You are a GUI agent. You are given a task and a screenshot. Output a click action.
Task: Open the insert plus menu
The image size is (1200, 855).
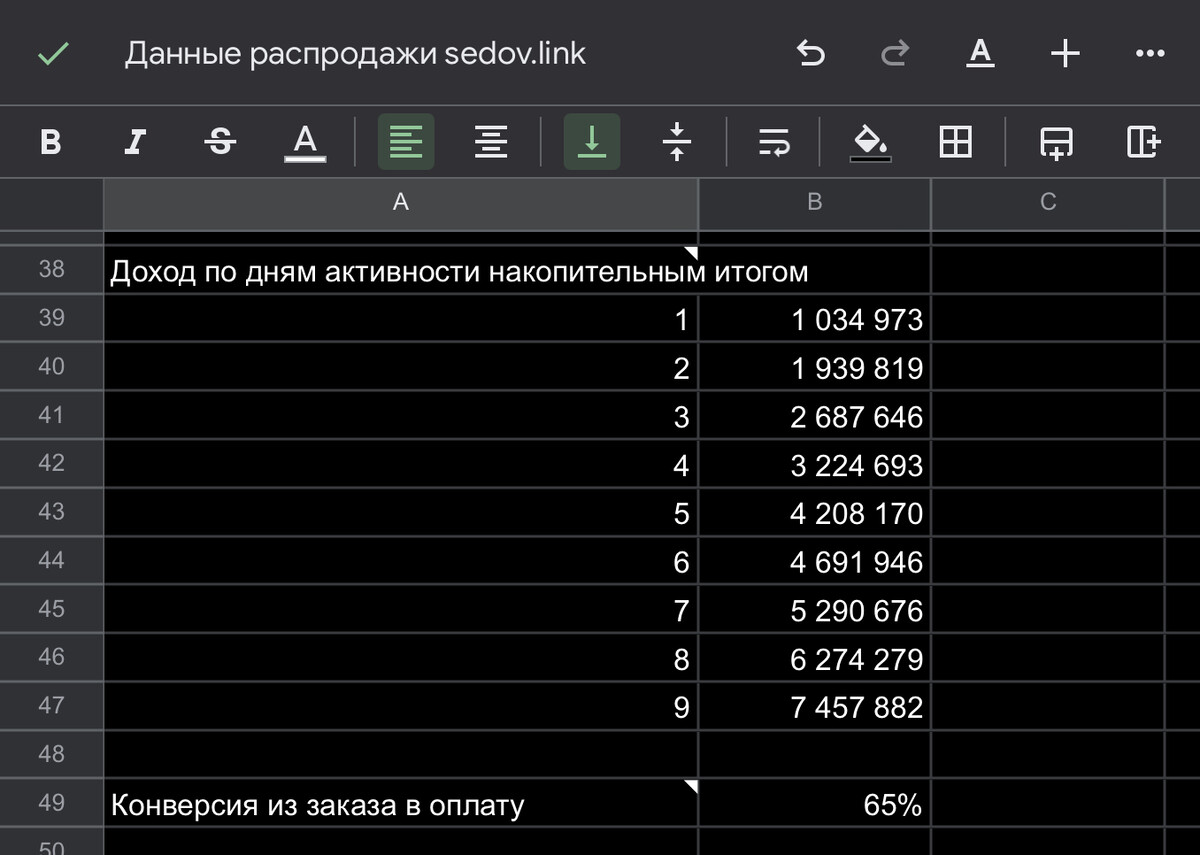tap(1066, 53)
